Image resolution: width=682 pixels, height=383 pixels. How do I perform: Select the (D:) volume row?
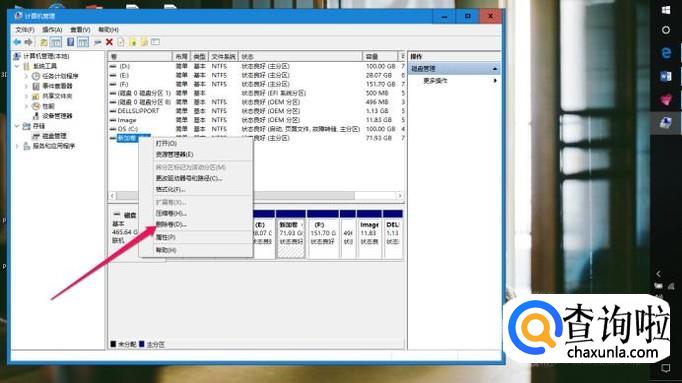coord(257,66)
